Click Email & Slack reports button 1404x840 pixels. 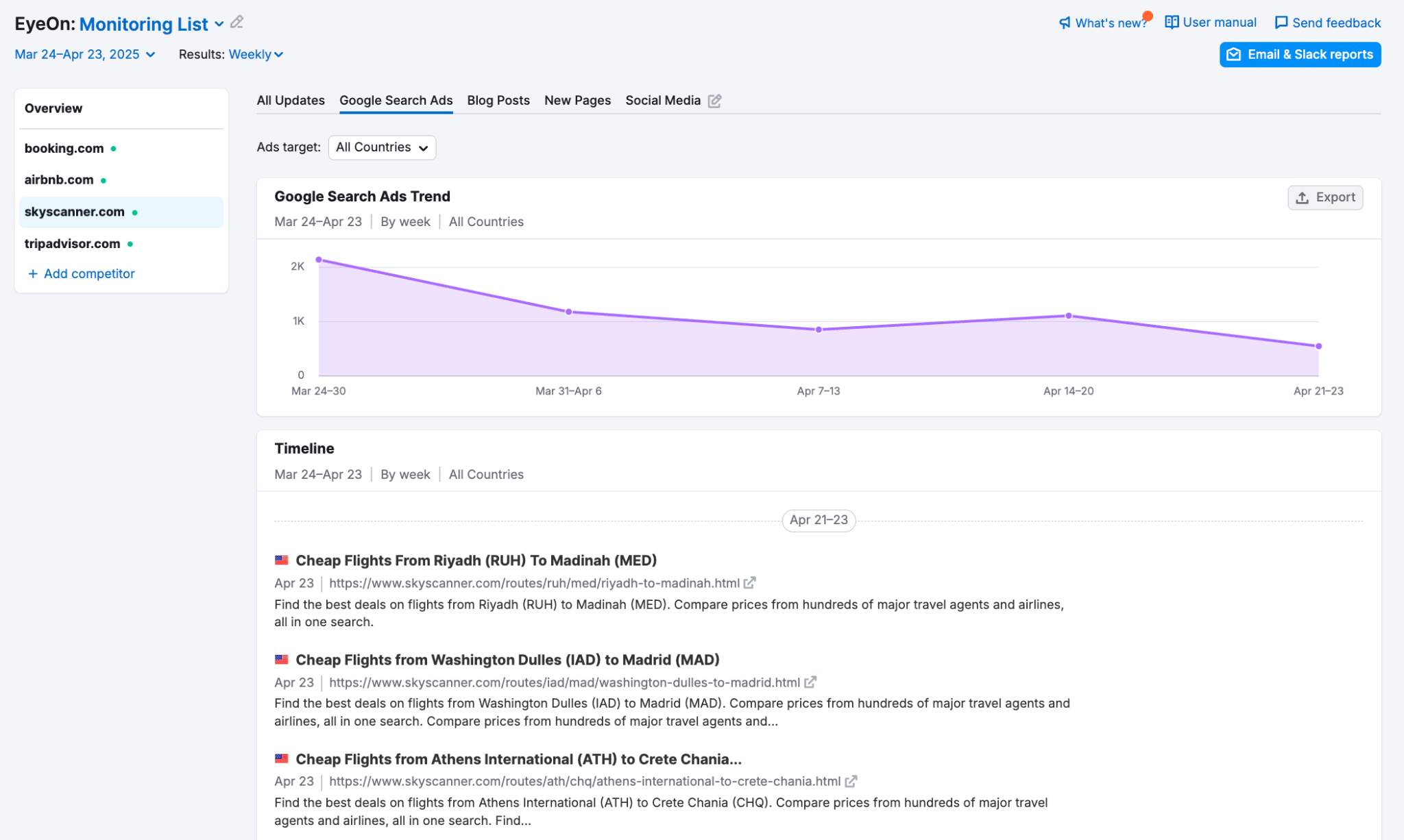tap(1300, 54)
